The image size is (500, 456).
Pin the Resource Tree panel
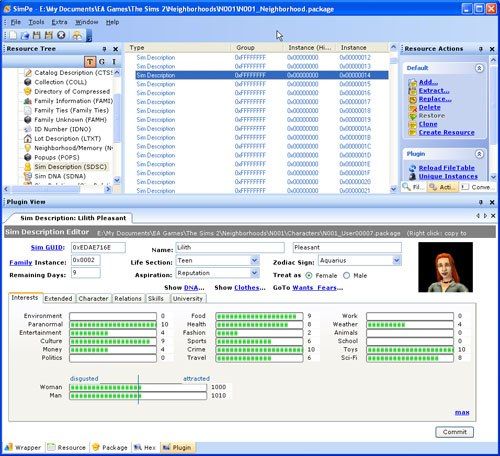coord(104,49)
